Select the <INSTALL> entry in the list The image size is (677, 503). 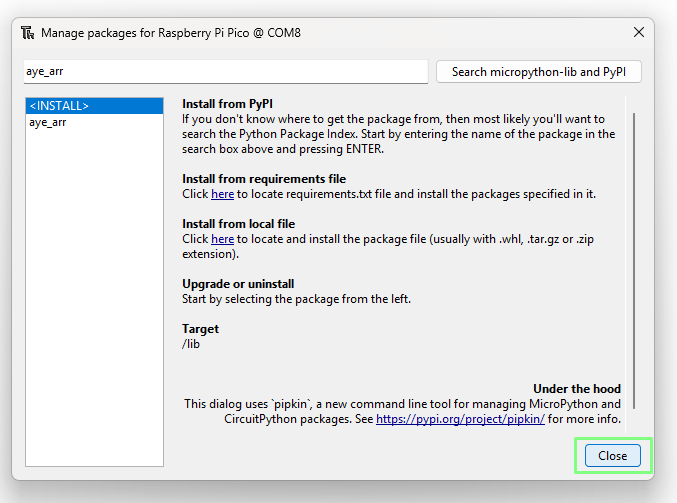coord(94,106)
